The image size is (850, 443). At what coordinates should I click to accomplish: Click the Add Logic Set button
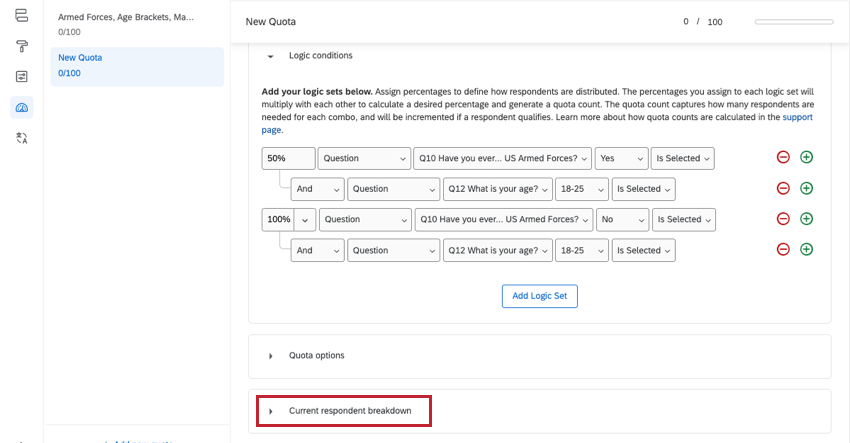point(539,296)
